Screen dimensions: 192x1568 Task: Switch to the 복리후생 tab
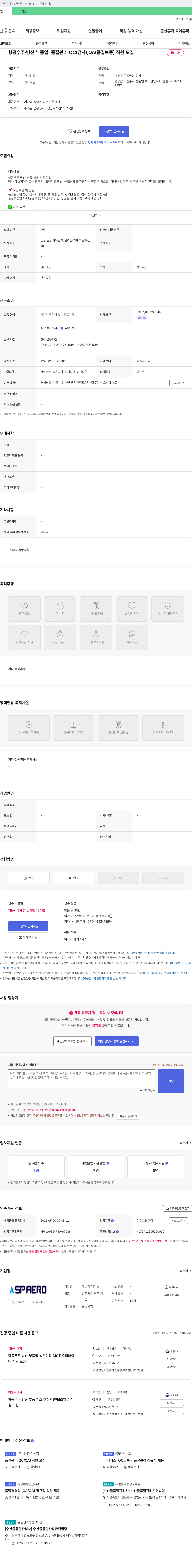113,44
